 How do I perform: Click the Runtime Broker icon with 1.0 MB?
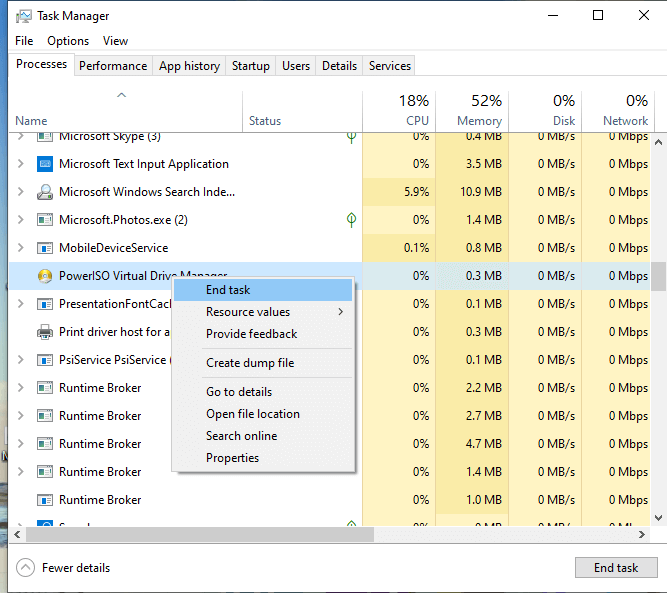(45, 500)
